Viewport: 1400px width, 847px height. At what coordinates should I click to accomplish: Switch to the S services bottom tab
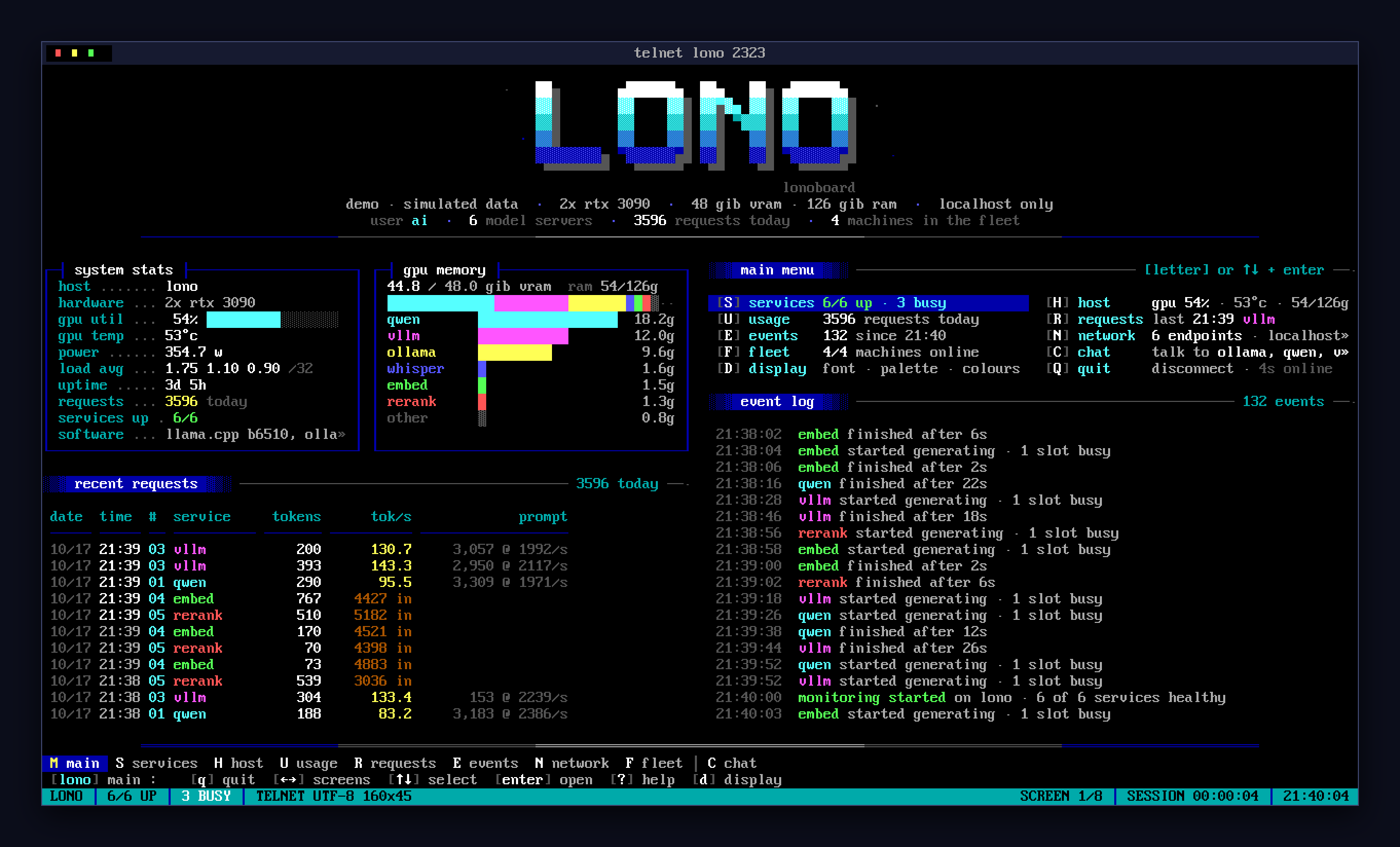(x=156, y=763)
